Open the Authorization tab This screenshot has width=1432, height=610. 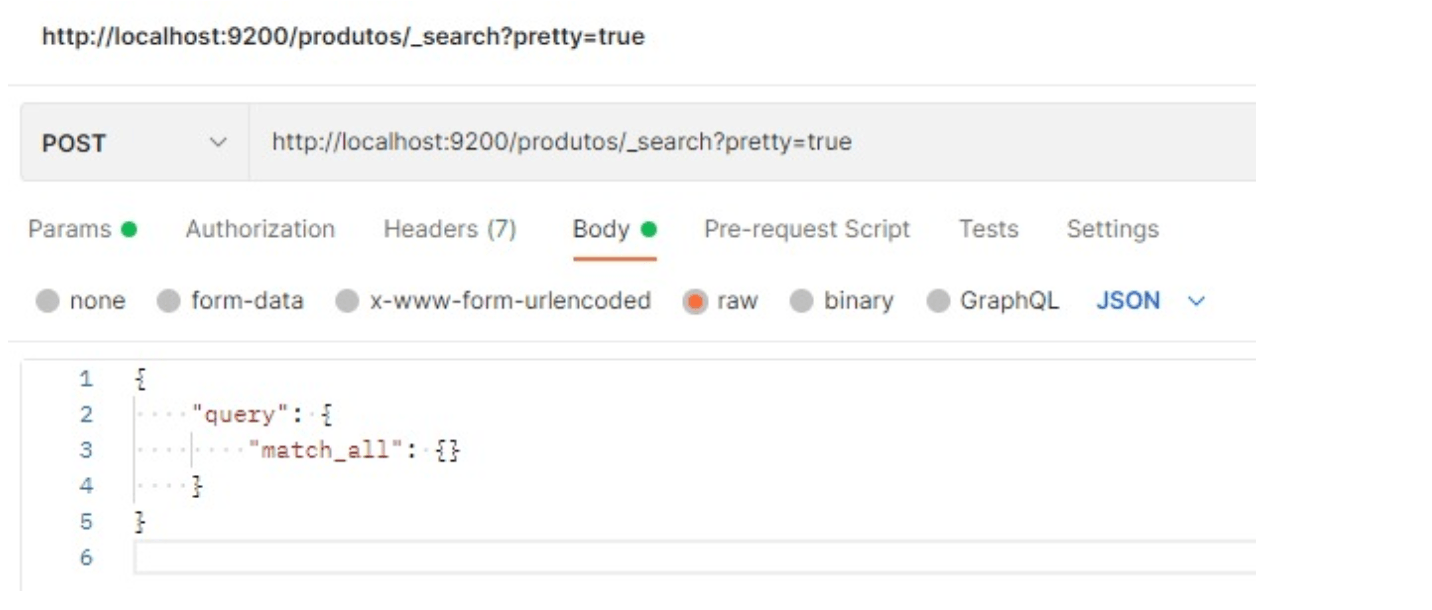[x=260, y=229]
